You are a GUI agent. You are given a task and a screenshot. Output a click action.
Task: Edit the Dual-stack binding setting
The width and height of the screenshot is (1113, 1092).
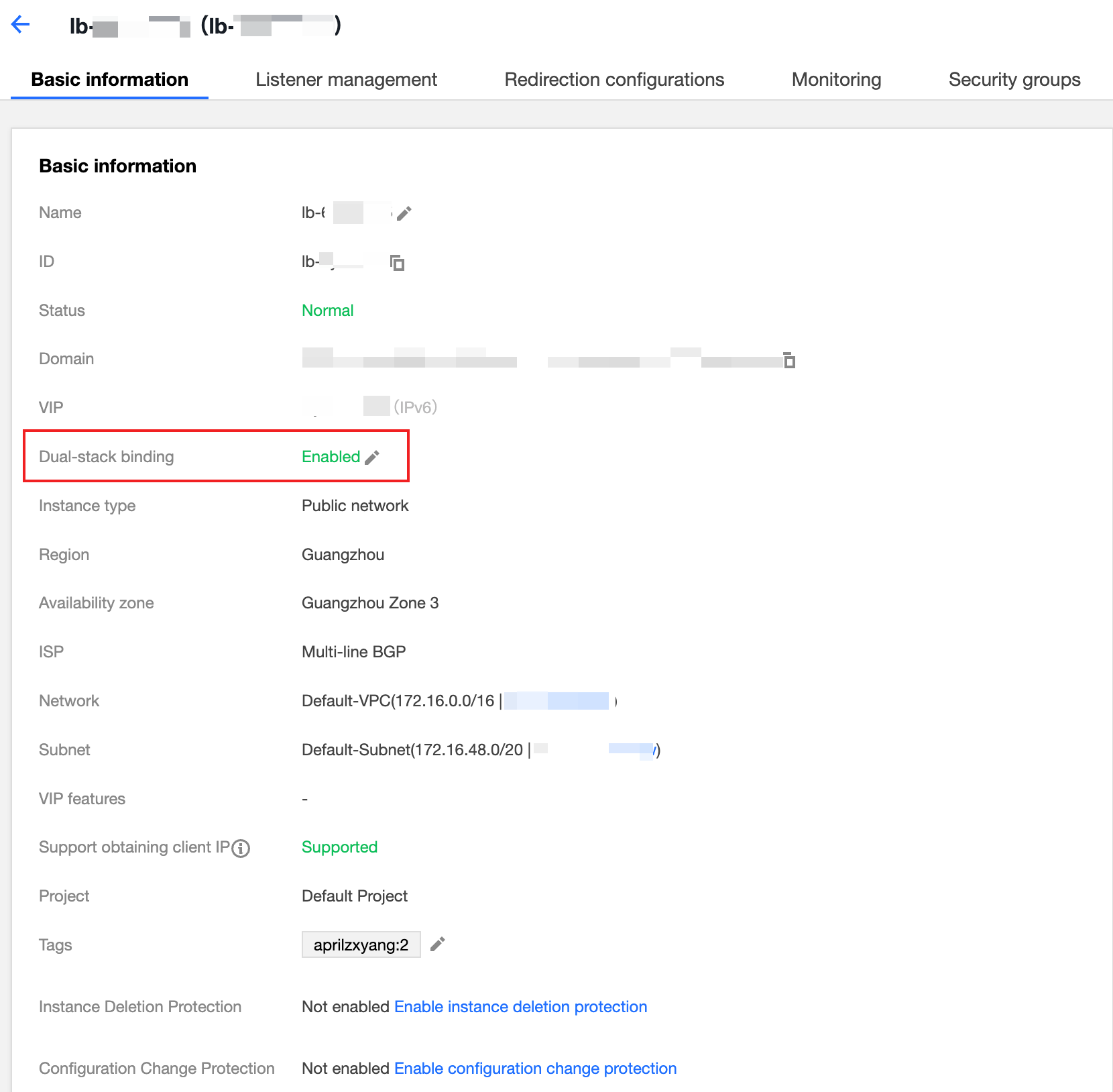[x=372, y=457]
